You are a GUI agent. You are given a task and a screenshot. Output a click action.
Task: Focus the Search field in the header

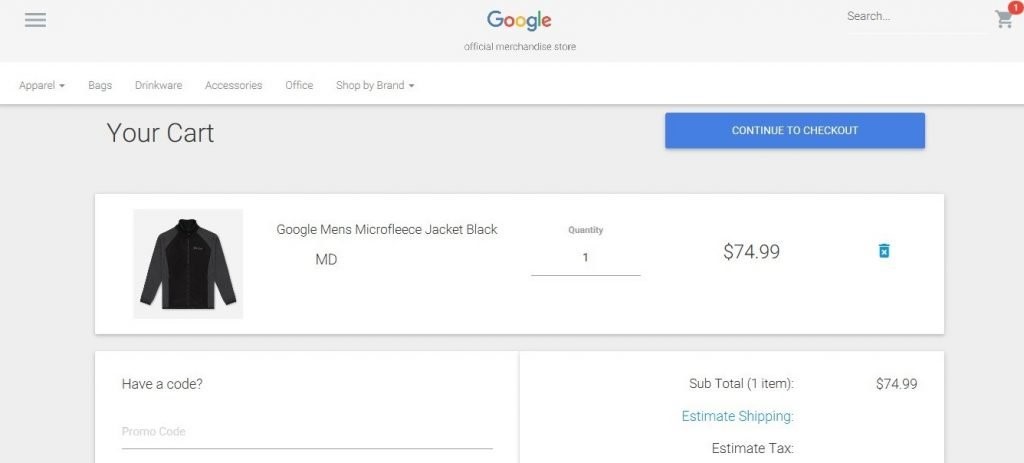(912, 17)
